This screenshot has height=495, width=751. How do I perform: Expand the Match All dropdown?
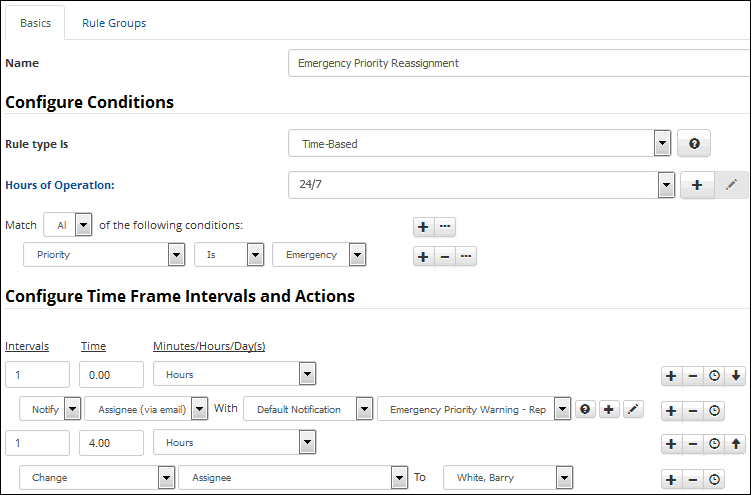tap(68, 225)
